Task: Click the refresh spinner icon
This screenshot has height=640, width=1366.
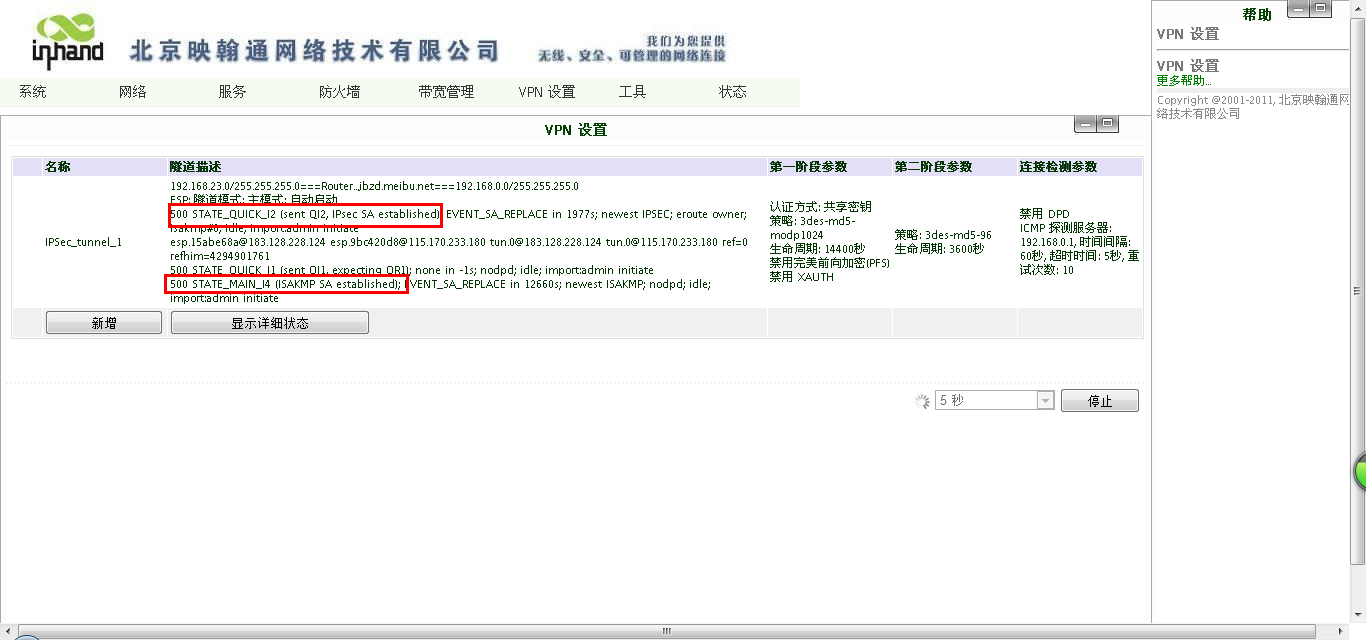Action: [x=922, y=401]
